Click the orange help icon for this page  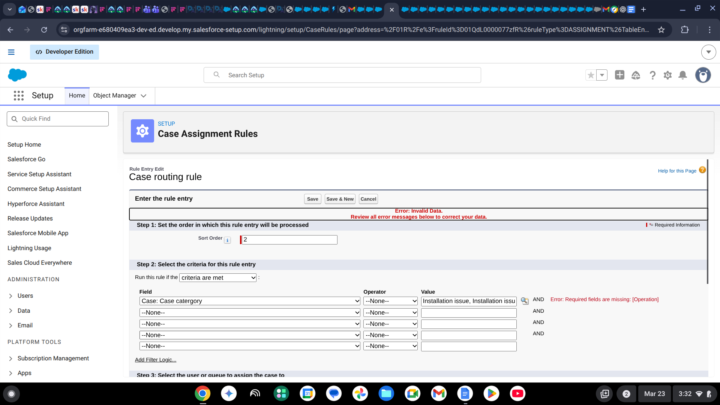pyautogui.click(x=702, y=170)
